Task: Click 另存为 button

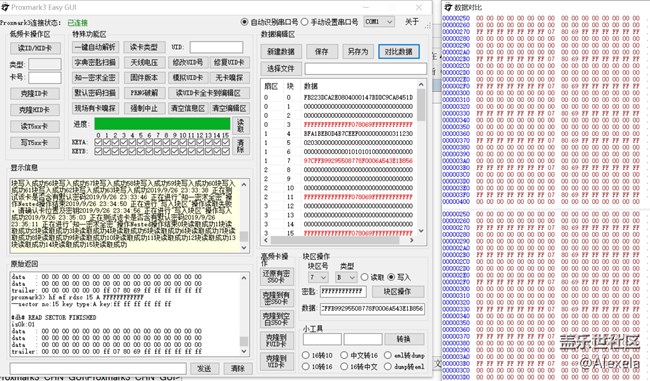Action: pos(358,52)
